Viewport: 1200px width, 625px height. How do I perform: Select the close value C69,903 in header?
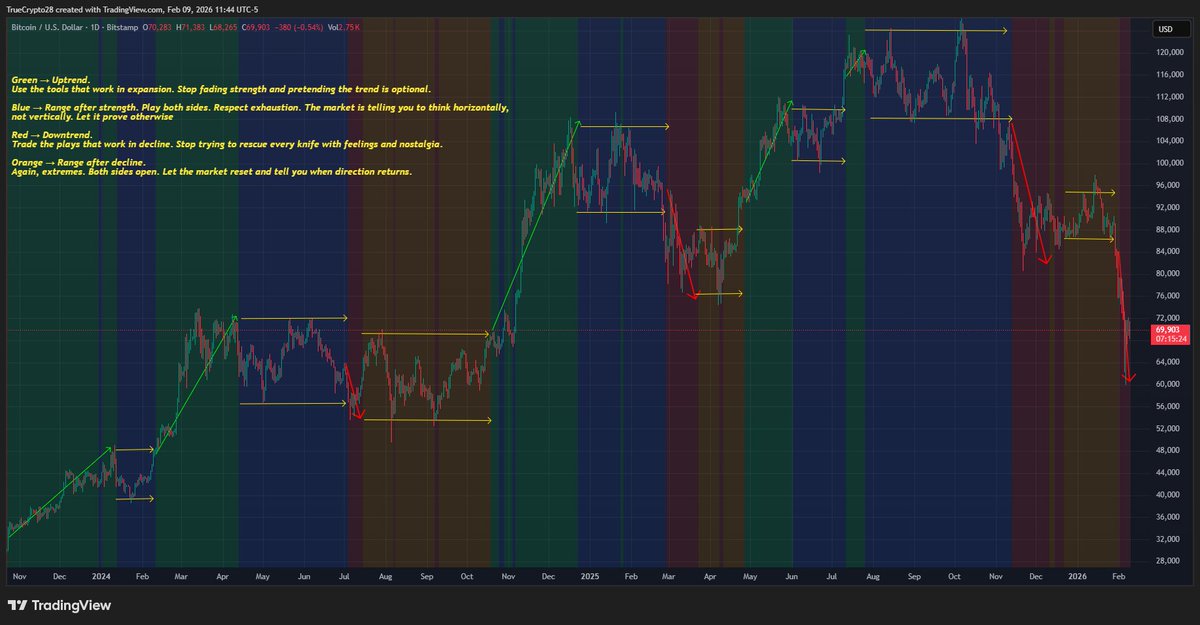(258, 27)
